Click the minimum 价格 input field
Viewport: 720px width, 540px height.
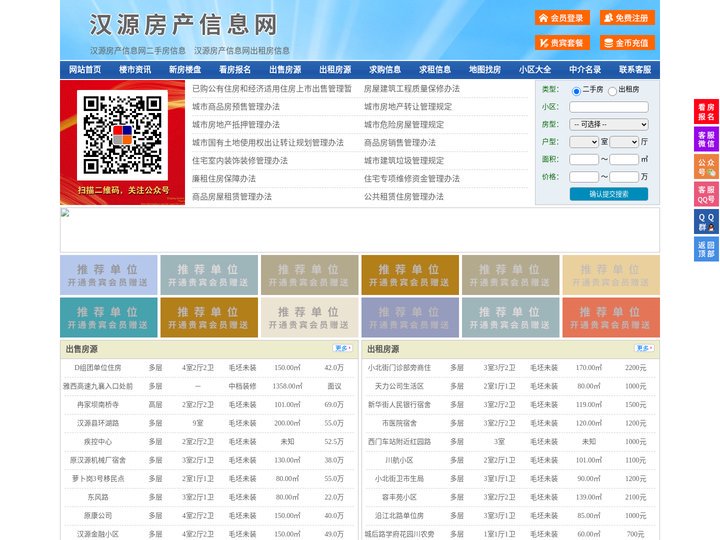point(584,177)
